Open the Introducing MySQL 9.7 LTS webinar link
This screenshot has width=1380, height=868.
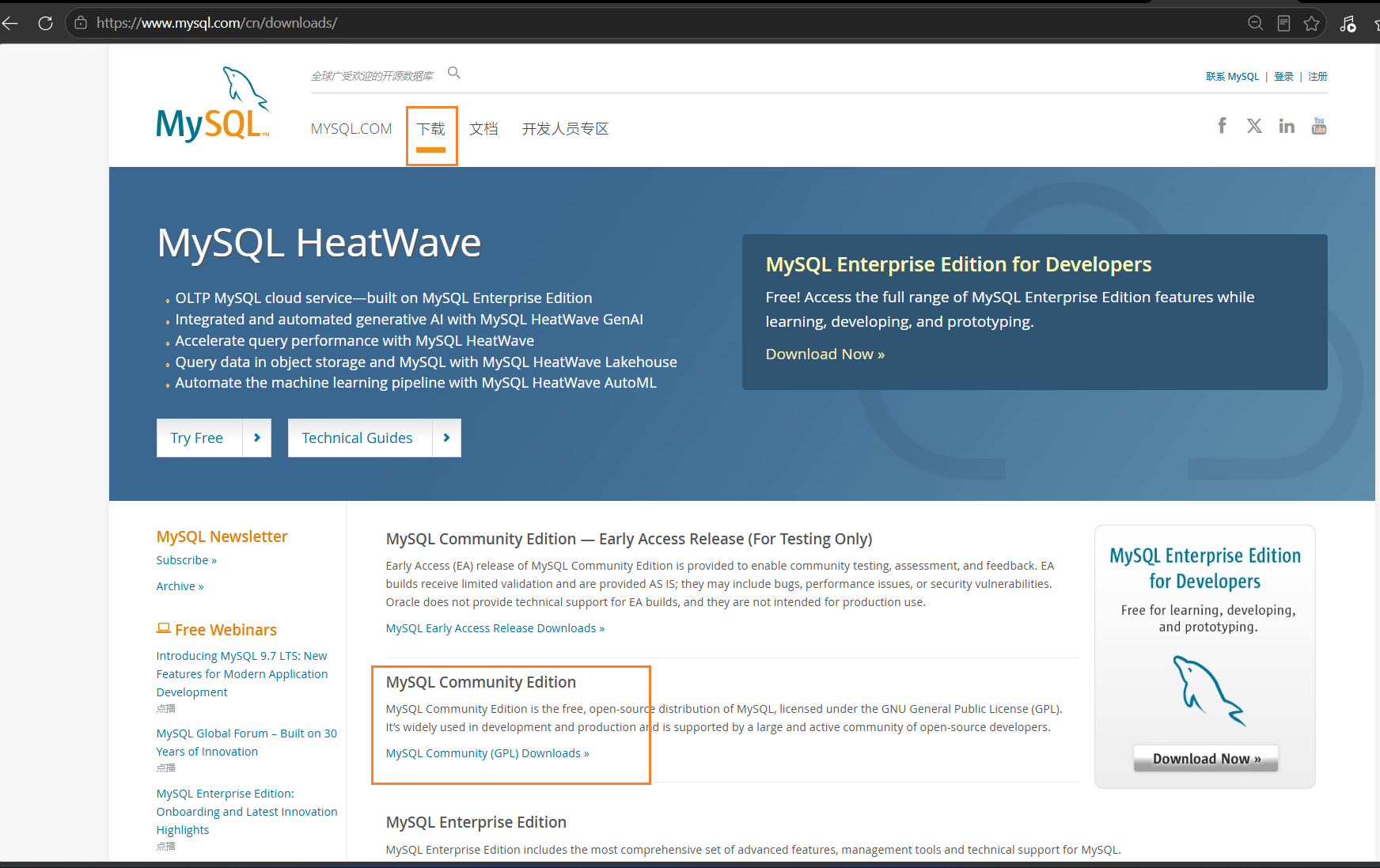242,674
